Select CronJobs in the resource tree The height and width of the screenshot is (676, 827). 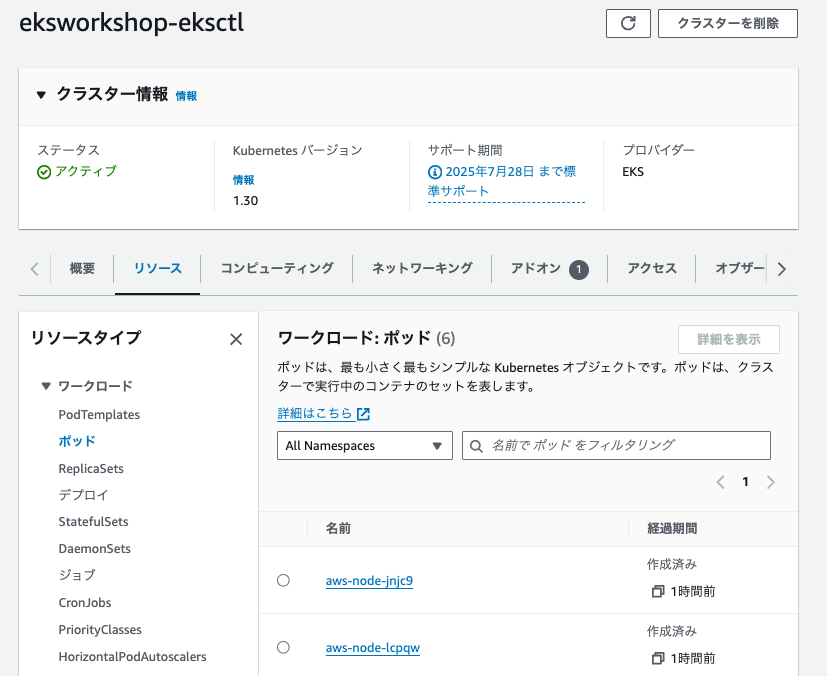85,603
